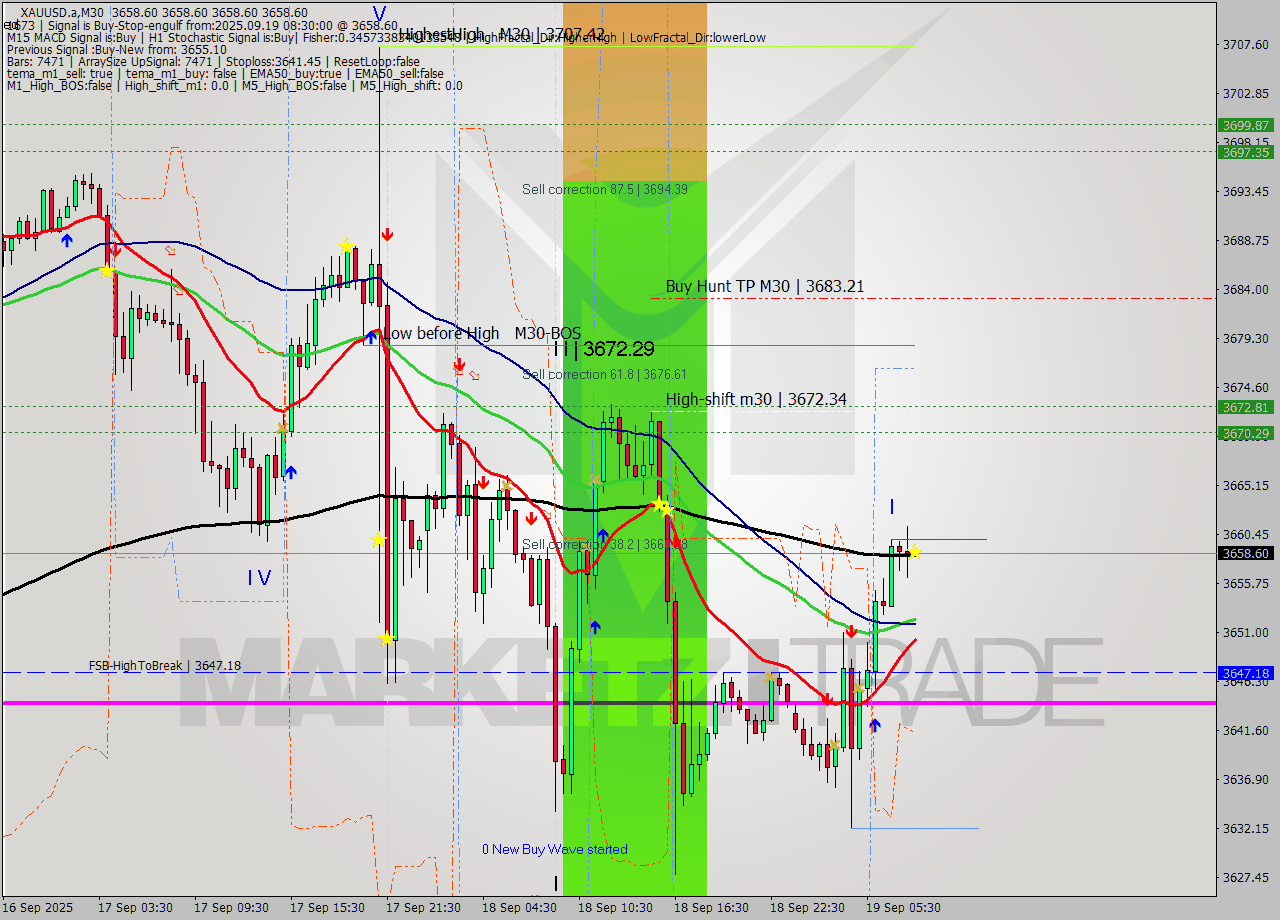
Task: Click the red sell arrow under Low before High
Action: (459, 366)
